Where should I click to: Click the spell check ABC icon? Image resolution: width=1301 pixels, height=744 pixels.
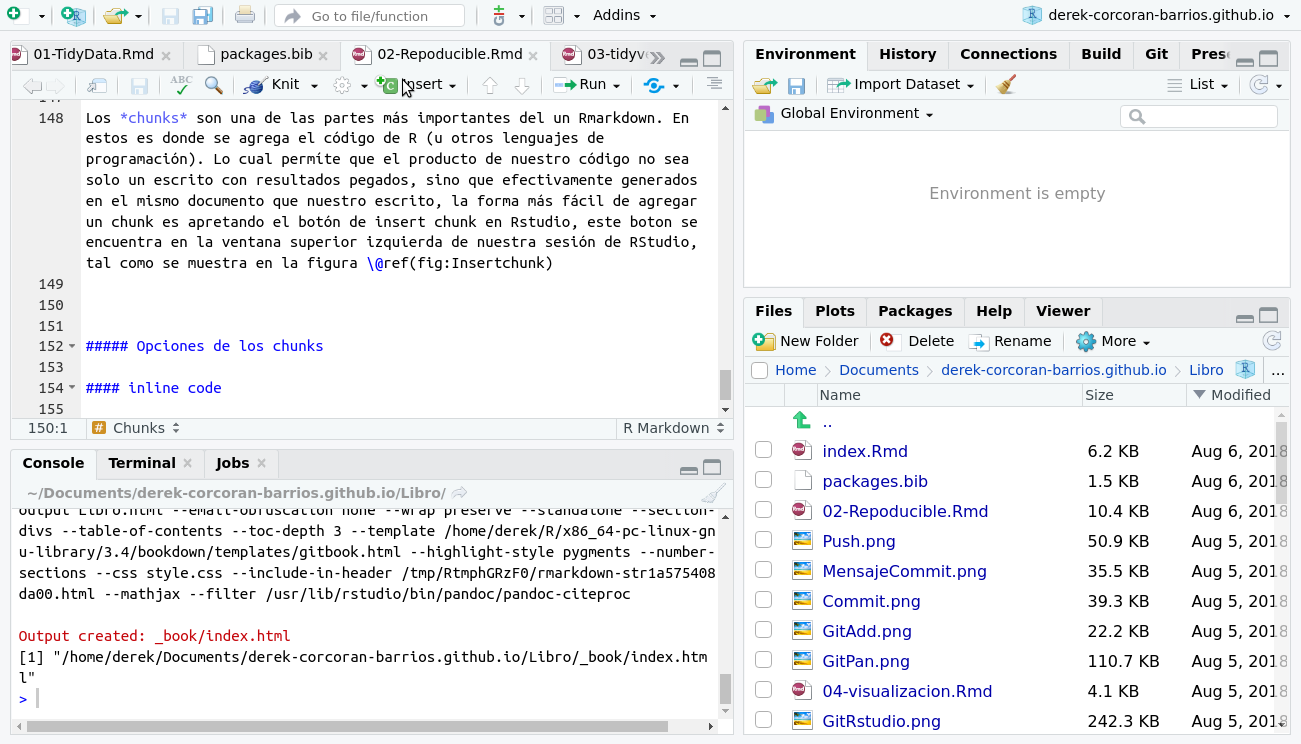tap(181, 85)
